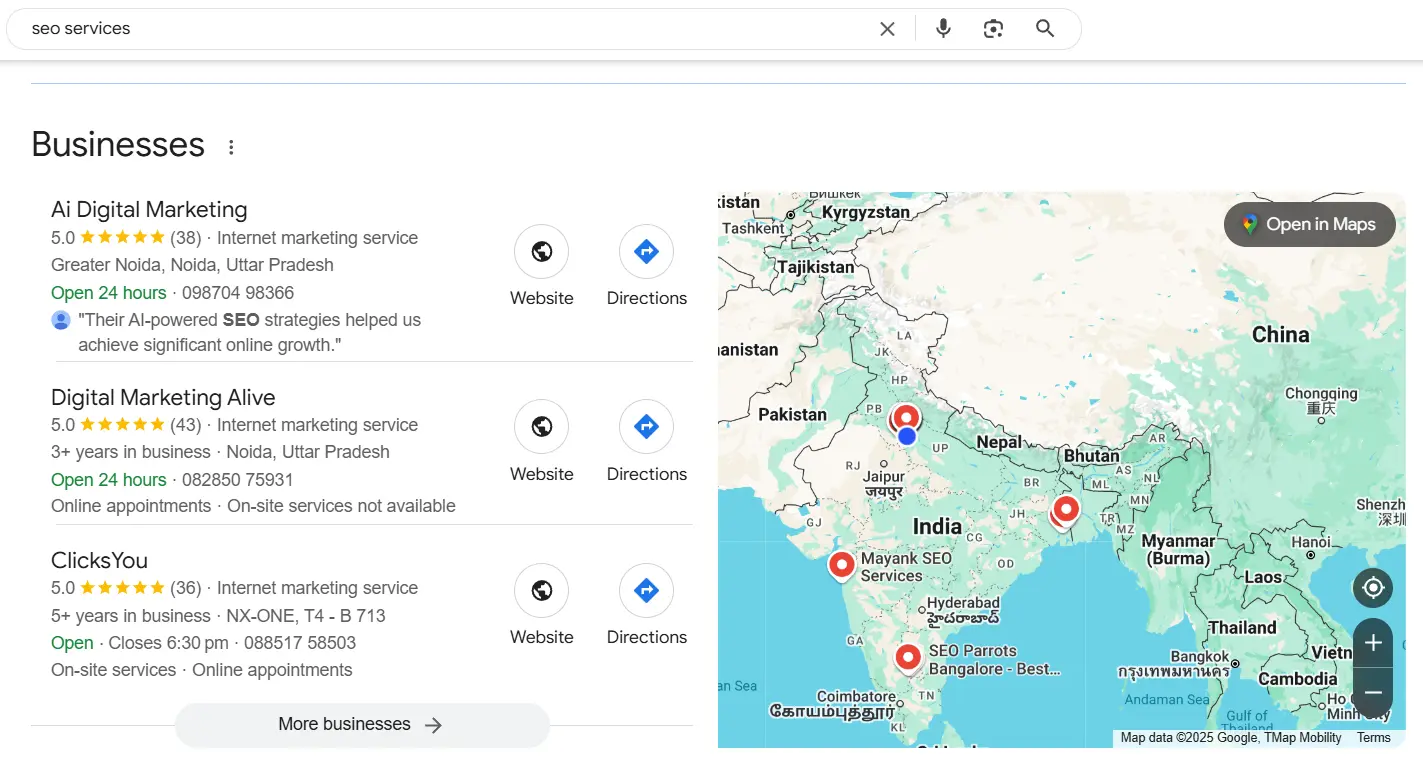Open search by image camera icon

pos(993,29)
